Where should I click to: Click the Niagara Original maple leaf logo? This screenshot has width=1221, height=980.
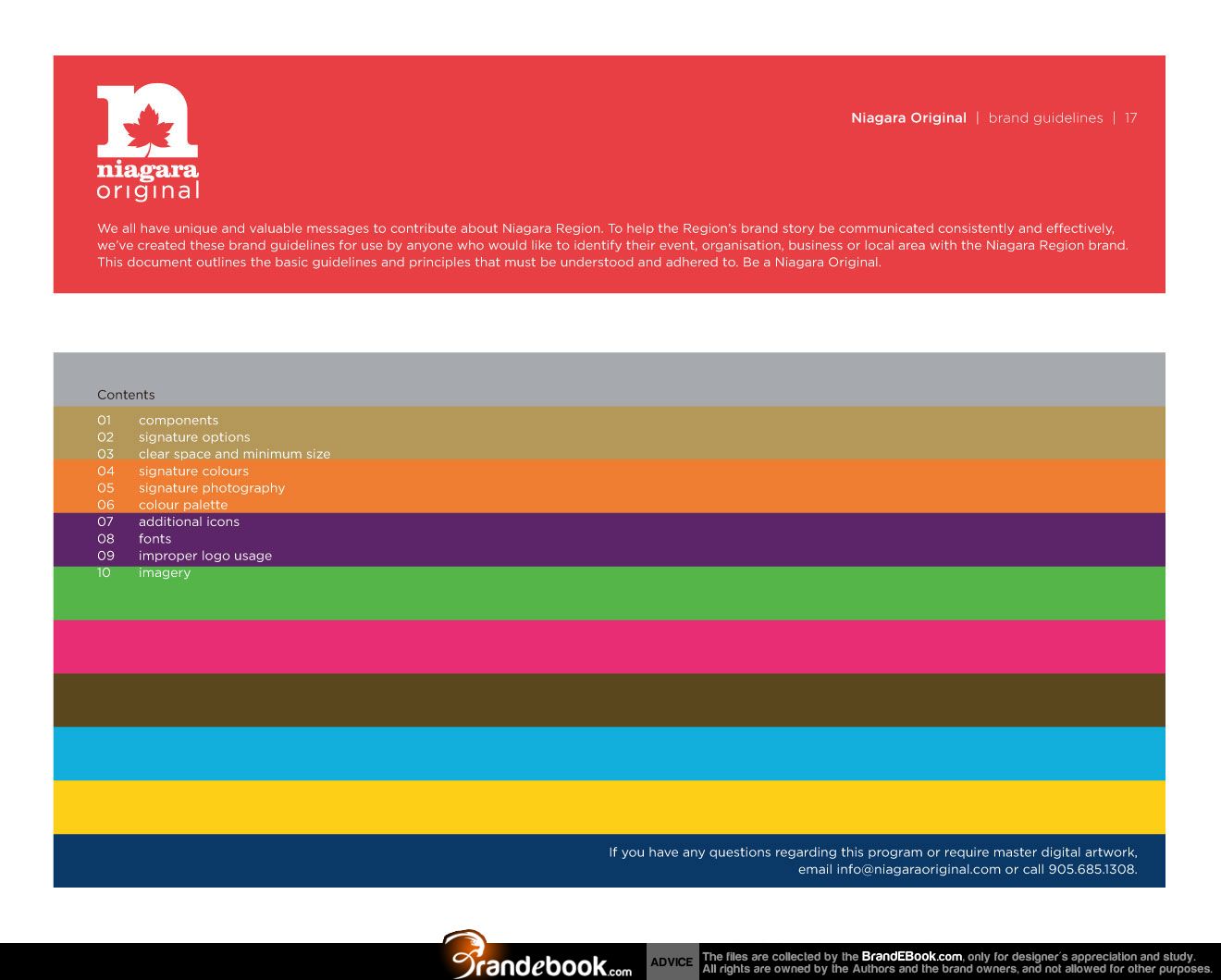click(148, 142)
